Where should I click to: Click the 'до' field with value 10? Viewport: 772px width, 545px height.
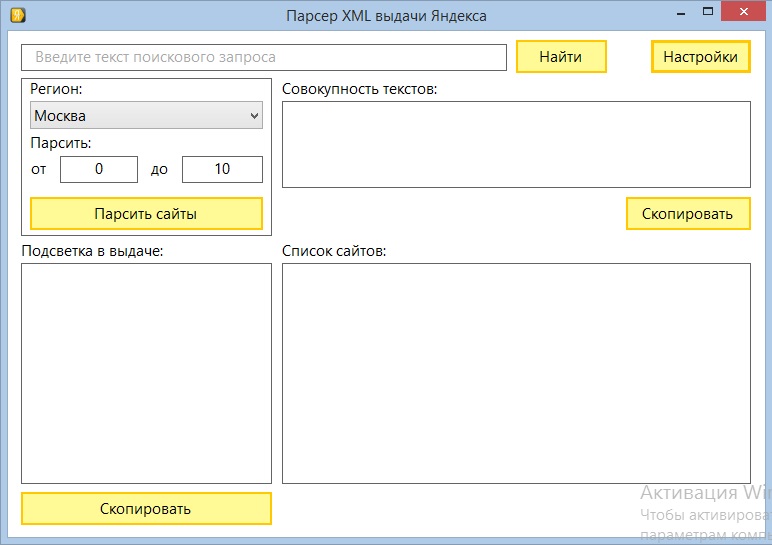point(223,169)
